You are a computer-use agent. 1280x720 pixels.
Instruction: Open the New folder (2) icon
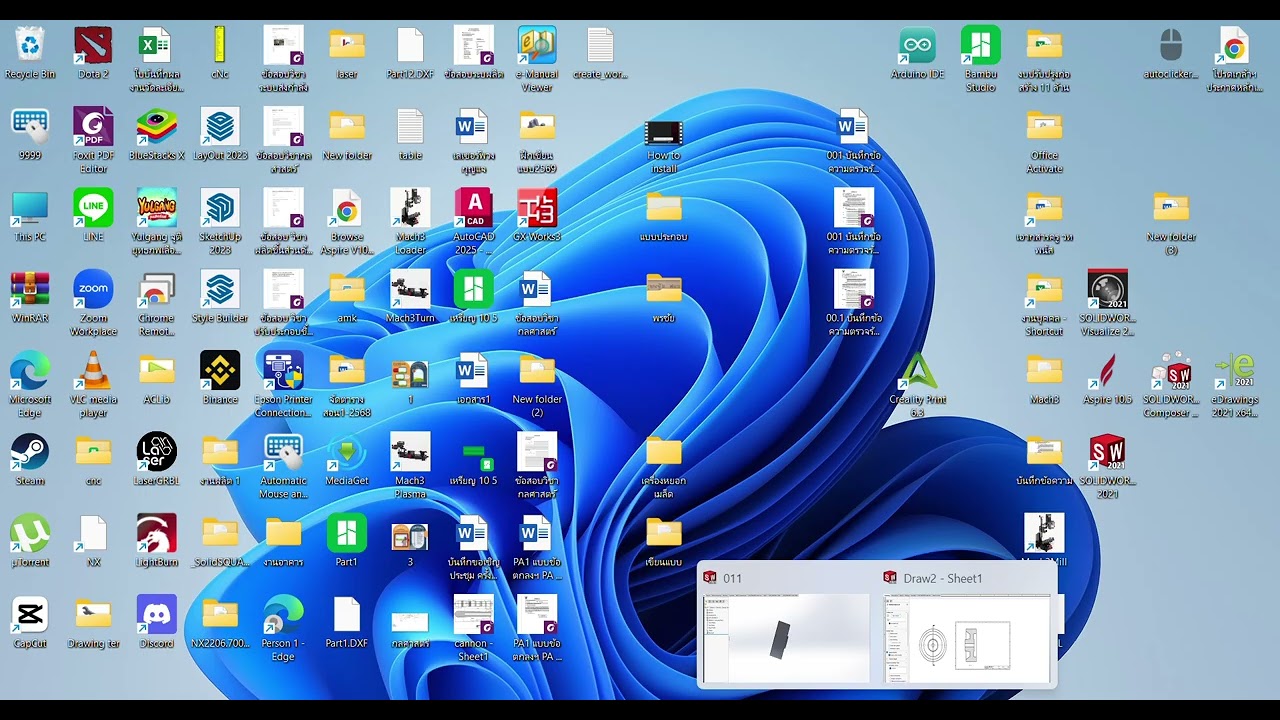(537, 385)
